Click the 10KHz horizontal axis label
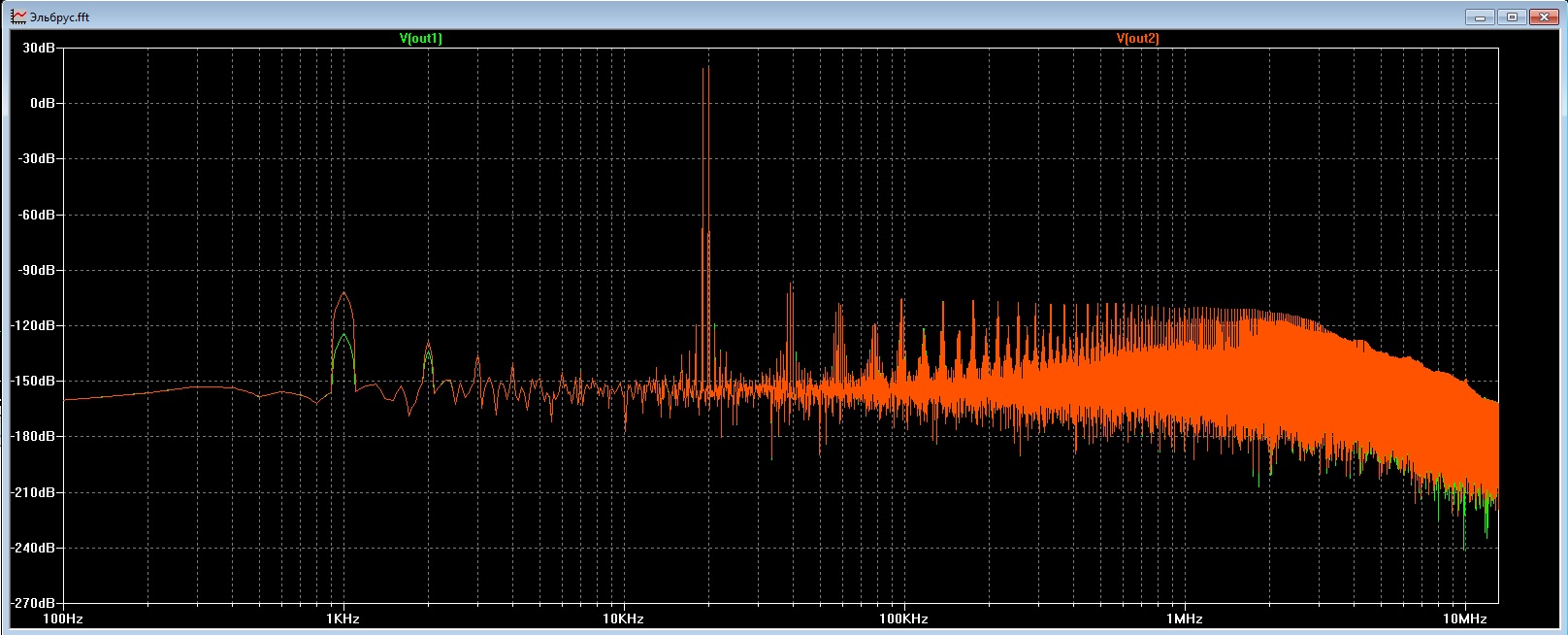Viewport: 1568px width, 635px height. (x=623, y=618)
